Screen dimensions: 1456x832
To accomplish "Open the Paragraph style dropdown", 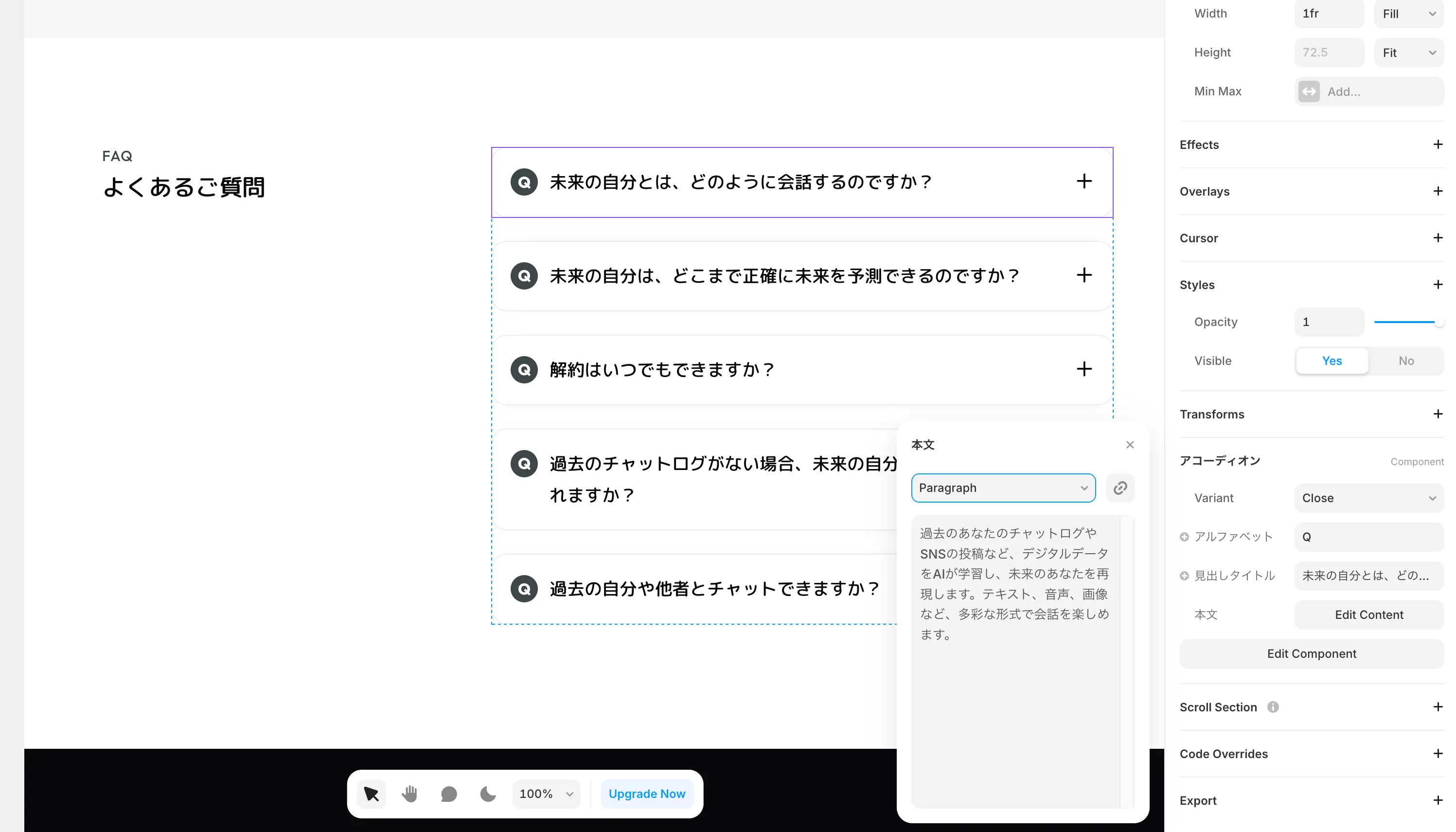I will tap(1003, 488).
